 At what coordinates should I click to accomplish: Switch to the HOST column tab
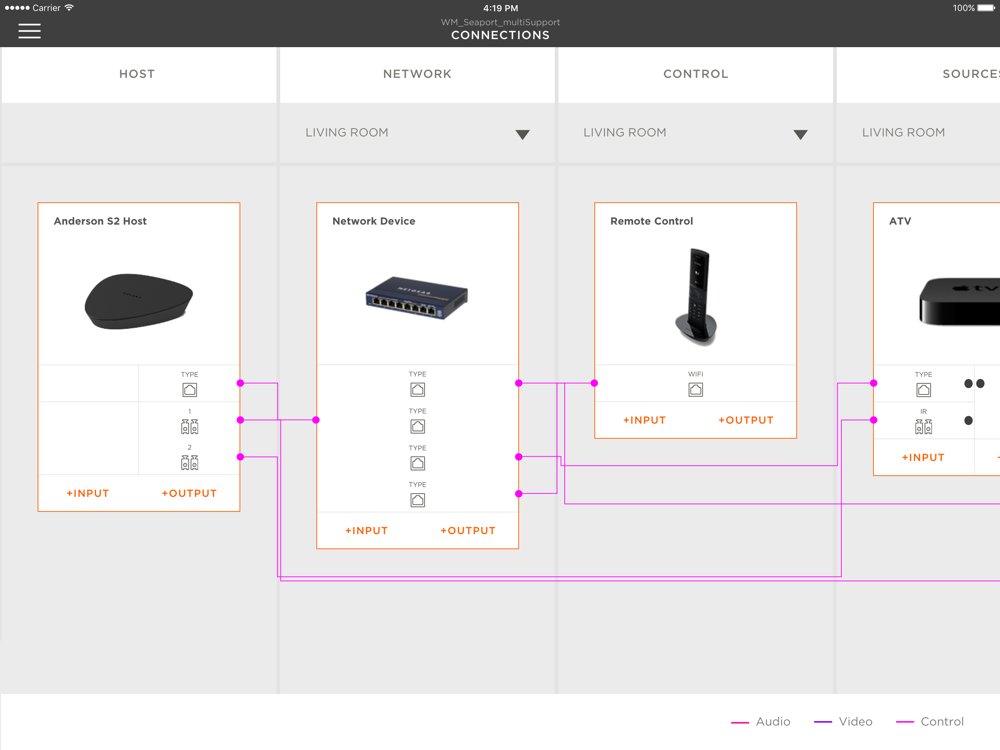(137, 74)
